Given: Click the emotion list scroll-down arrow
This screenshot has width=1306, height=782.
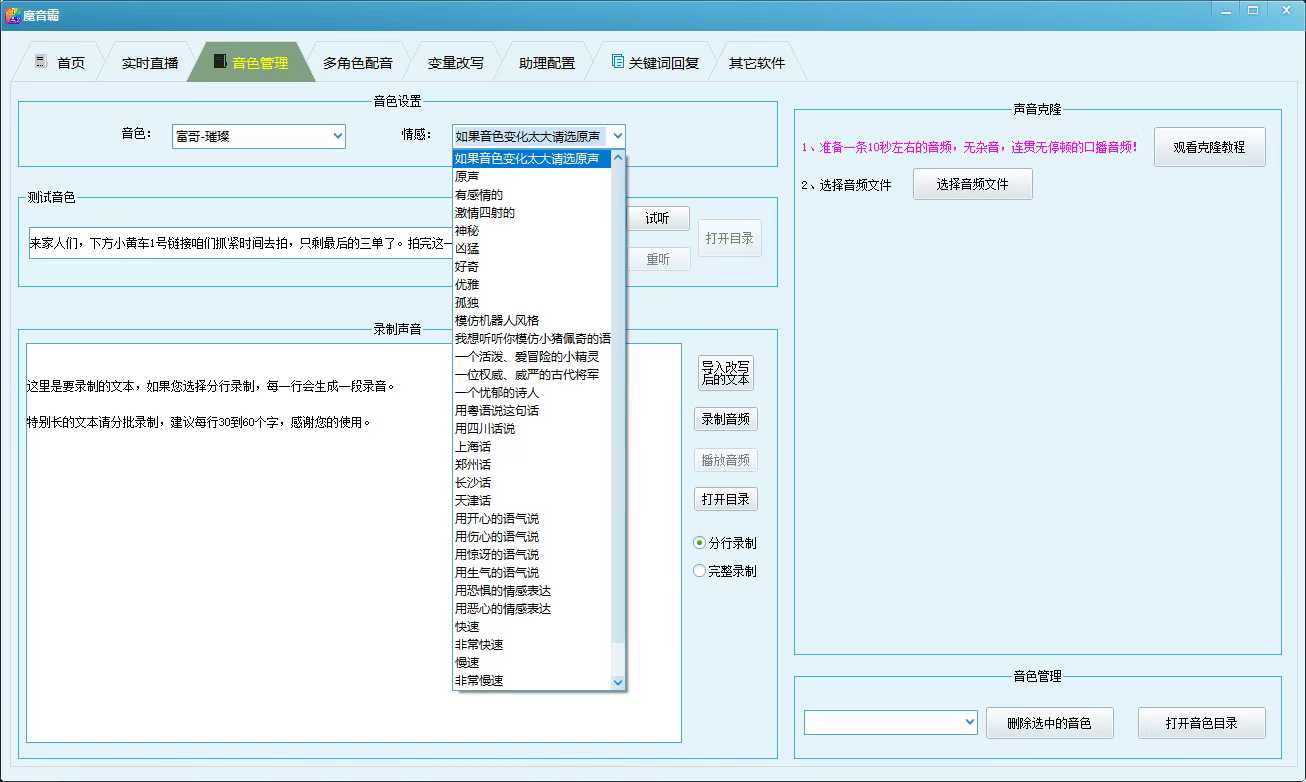Looking at the screenshot, I should [618, 681].
